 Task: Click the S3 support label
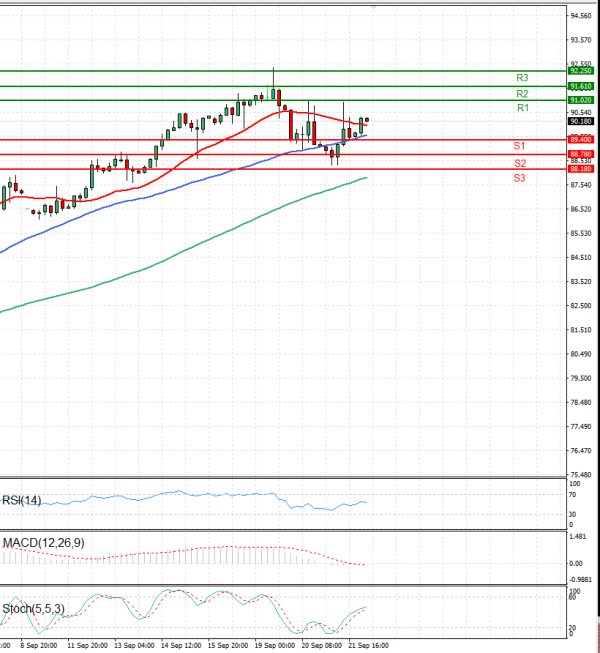pyautogui.click(x=519, y=179)
